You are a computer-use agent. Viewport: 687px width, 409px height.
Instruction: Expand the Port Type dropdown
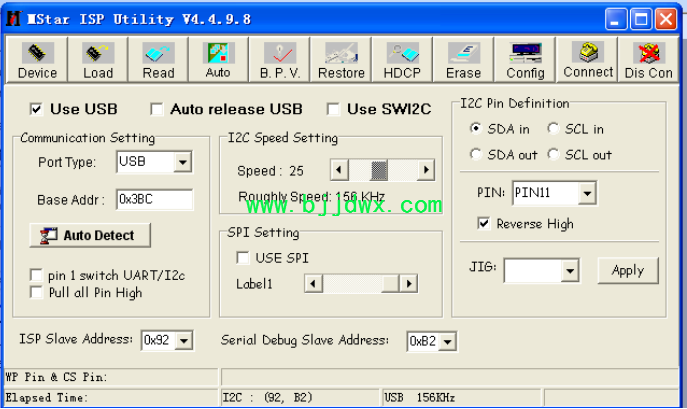point(183,162)
